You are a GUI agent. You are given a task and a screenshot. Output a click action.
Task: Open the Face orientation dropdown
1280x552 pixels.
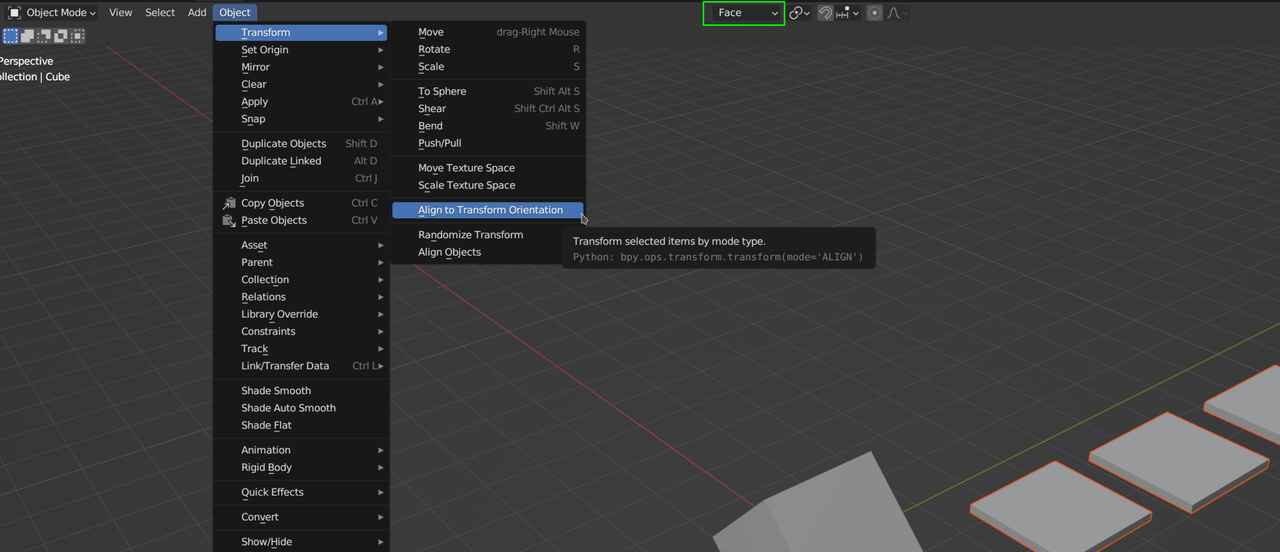[743, 13]
